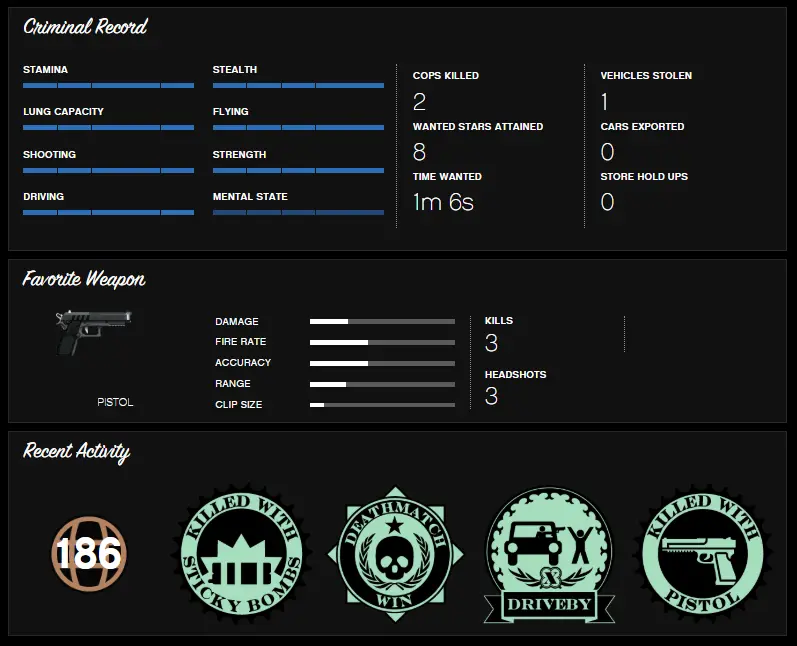This screenshot has width=797, height=646.
Task: Click the weapon Damage stat bar
Action: pos(382,322)
